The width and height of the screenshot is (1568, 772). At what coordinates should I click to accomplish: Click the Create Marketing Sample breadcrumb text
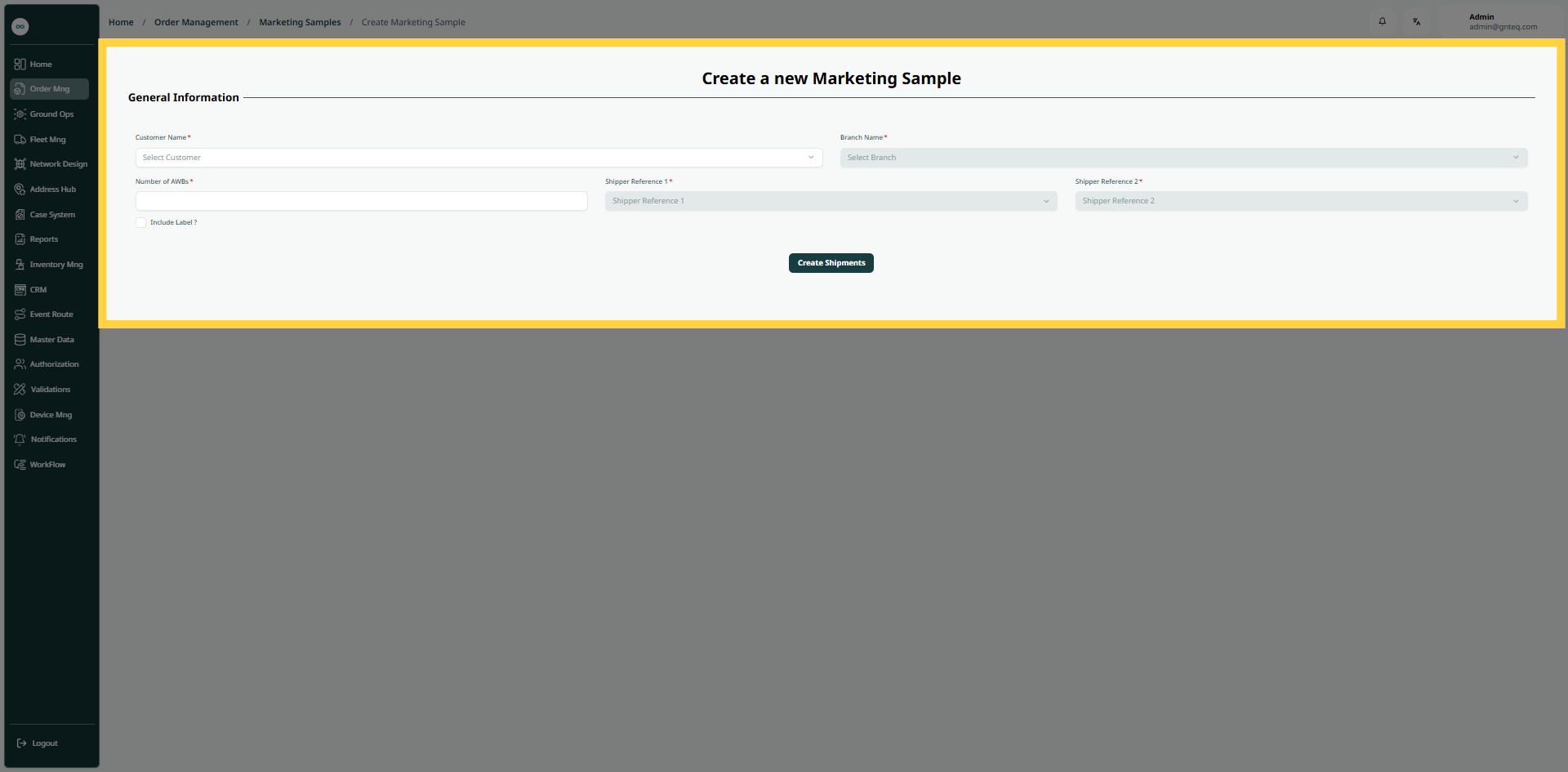413,22
